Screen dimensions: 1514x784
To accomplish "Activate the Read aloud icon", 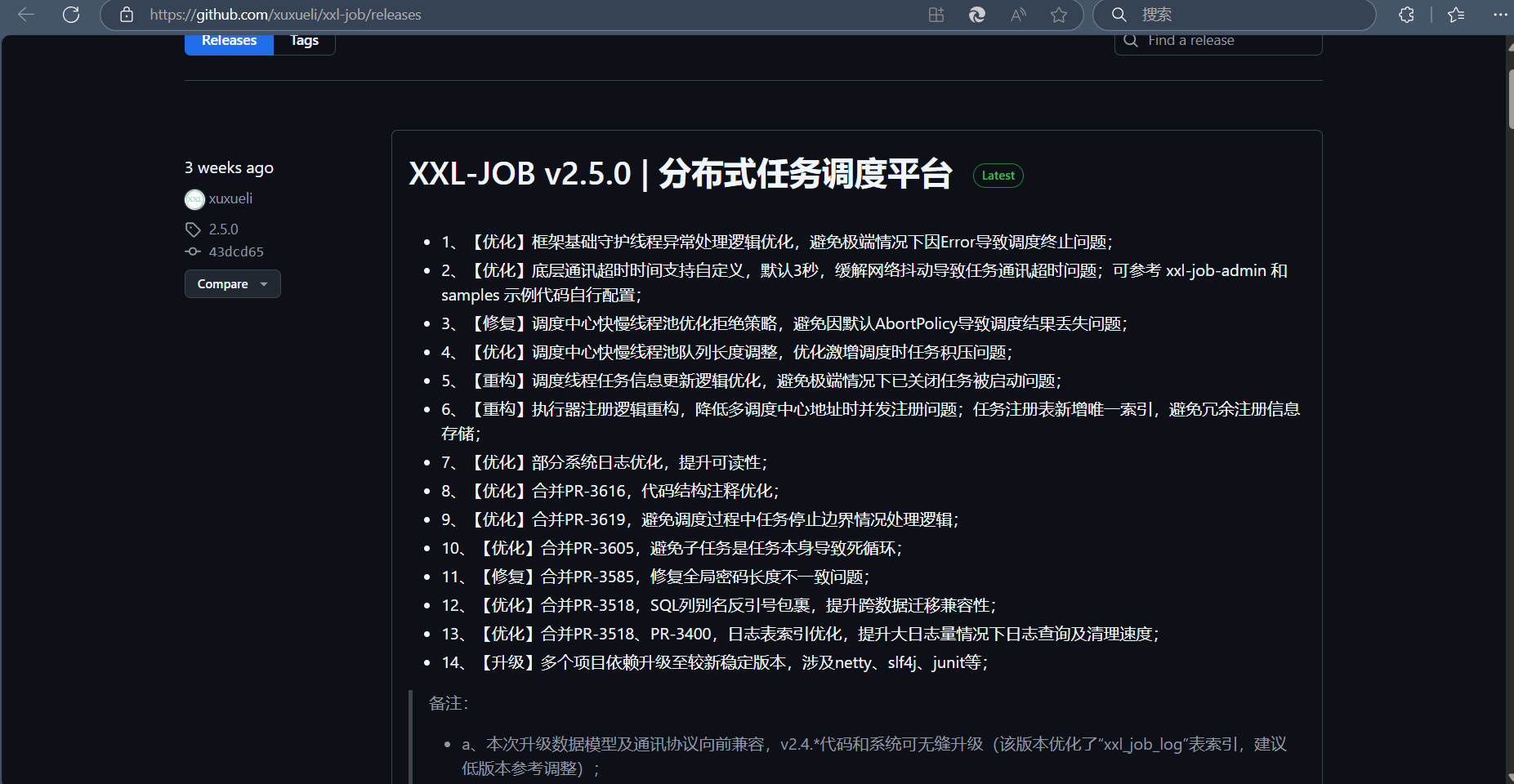I will point(1018,15).
